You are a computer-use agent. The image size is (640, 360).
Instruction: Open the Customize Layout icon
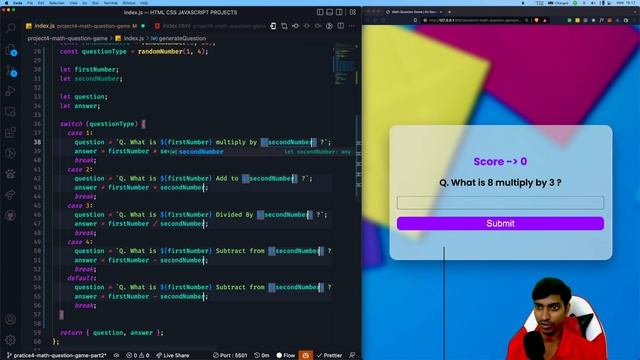click(353, 12)
